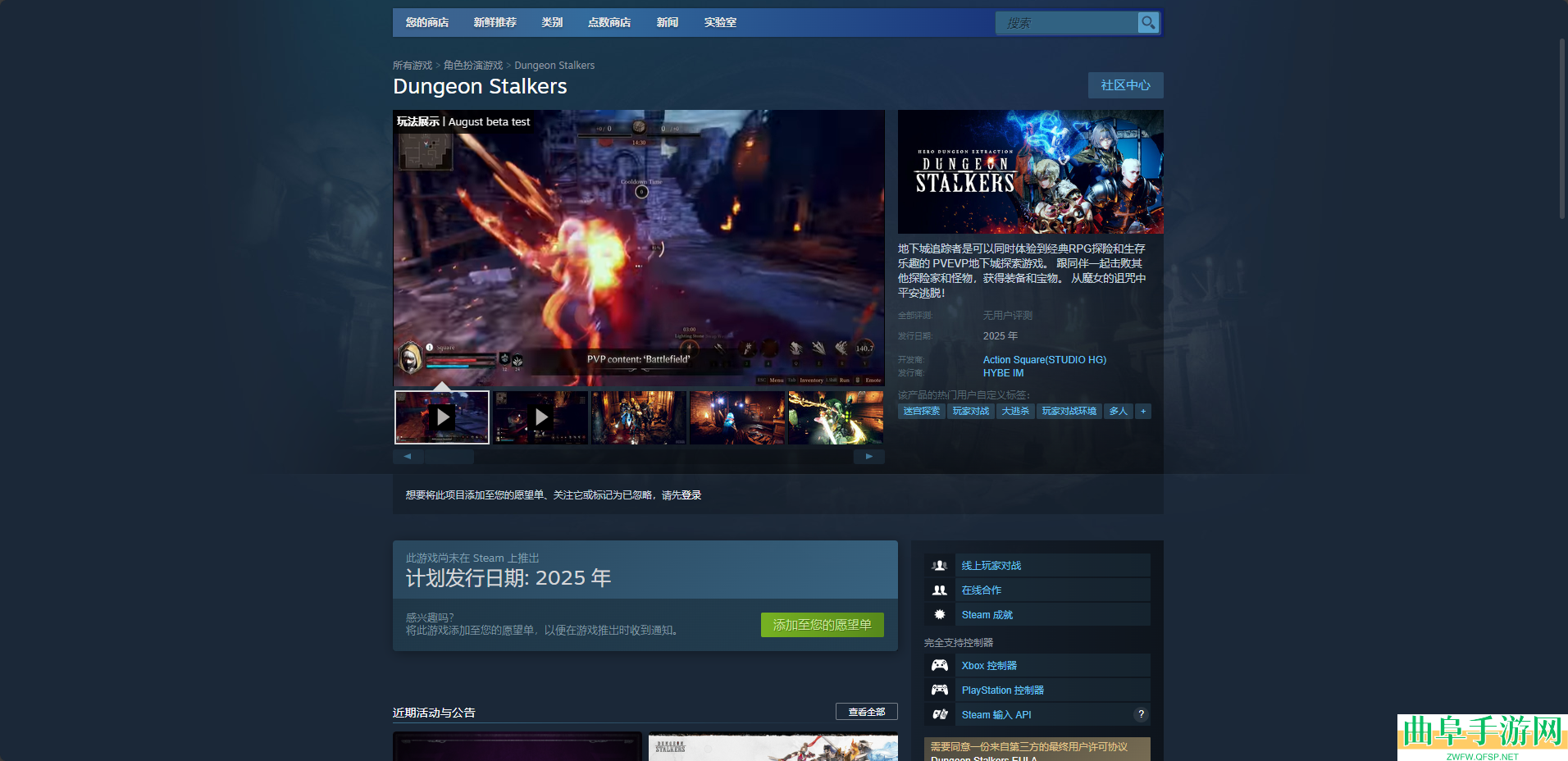Click the PlayStation controller icon

[x=940, y=690]
